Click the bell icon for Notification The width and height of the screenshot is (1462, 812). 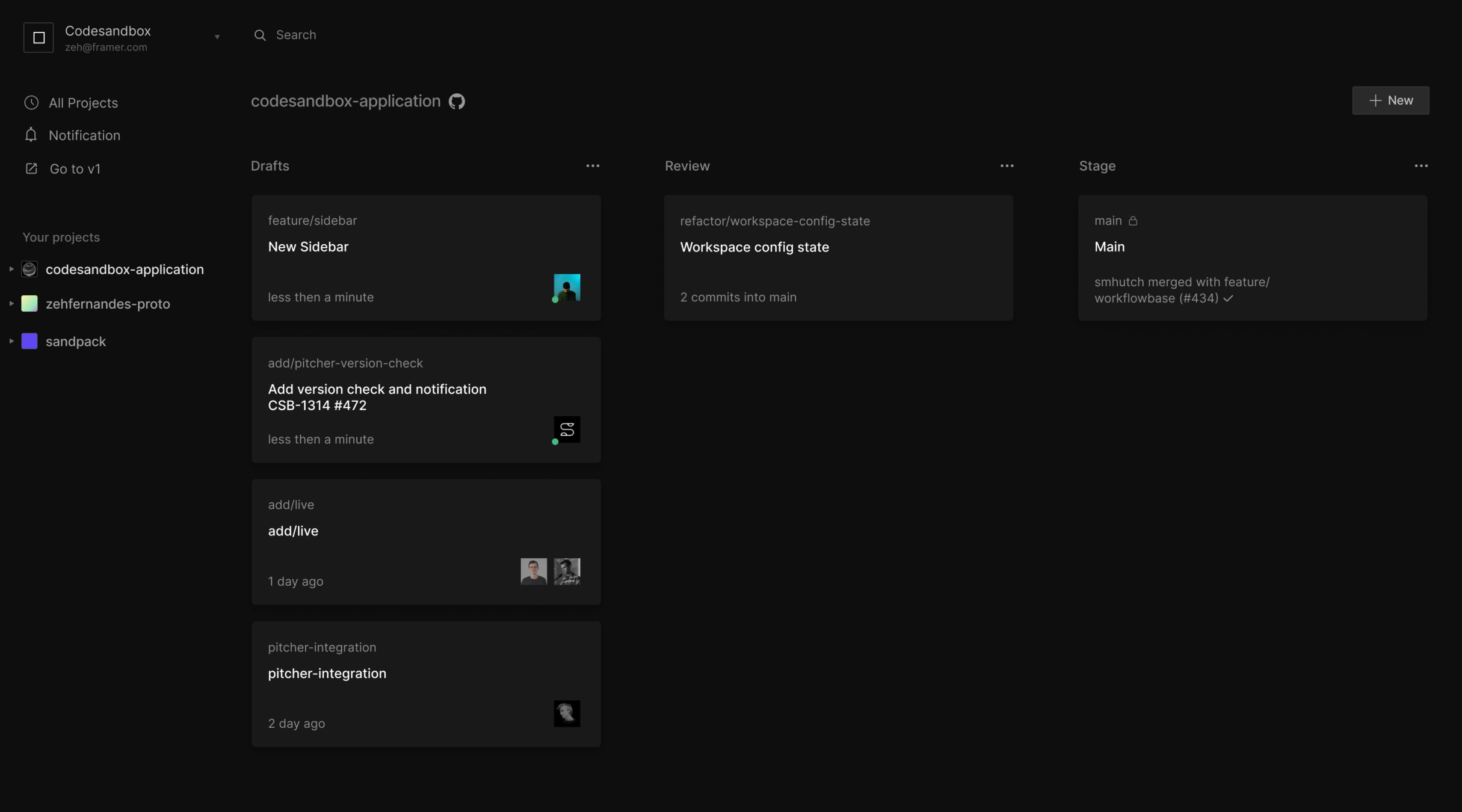(31, 135)
